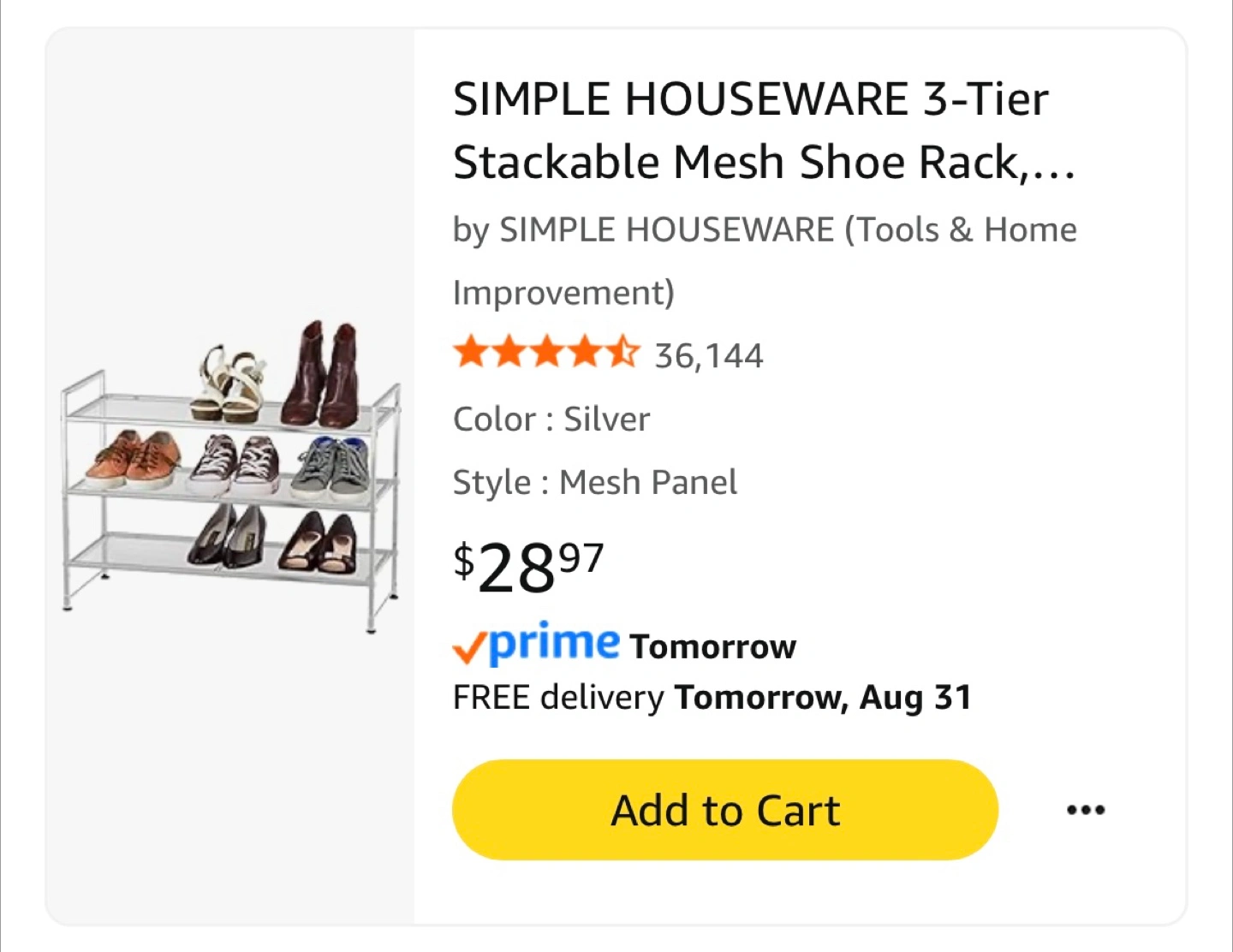1233x952 pixels.
Task: Open the three-dot more options menu
Action: coord(1085,809)
